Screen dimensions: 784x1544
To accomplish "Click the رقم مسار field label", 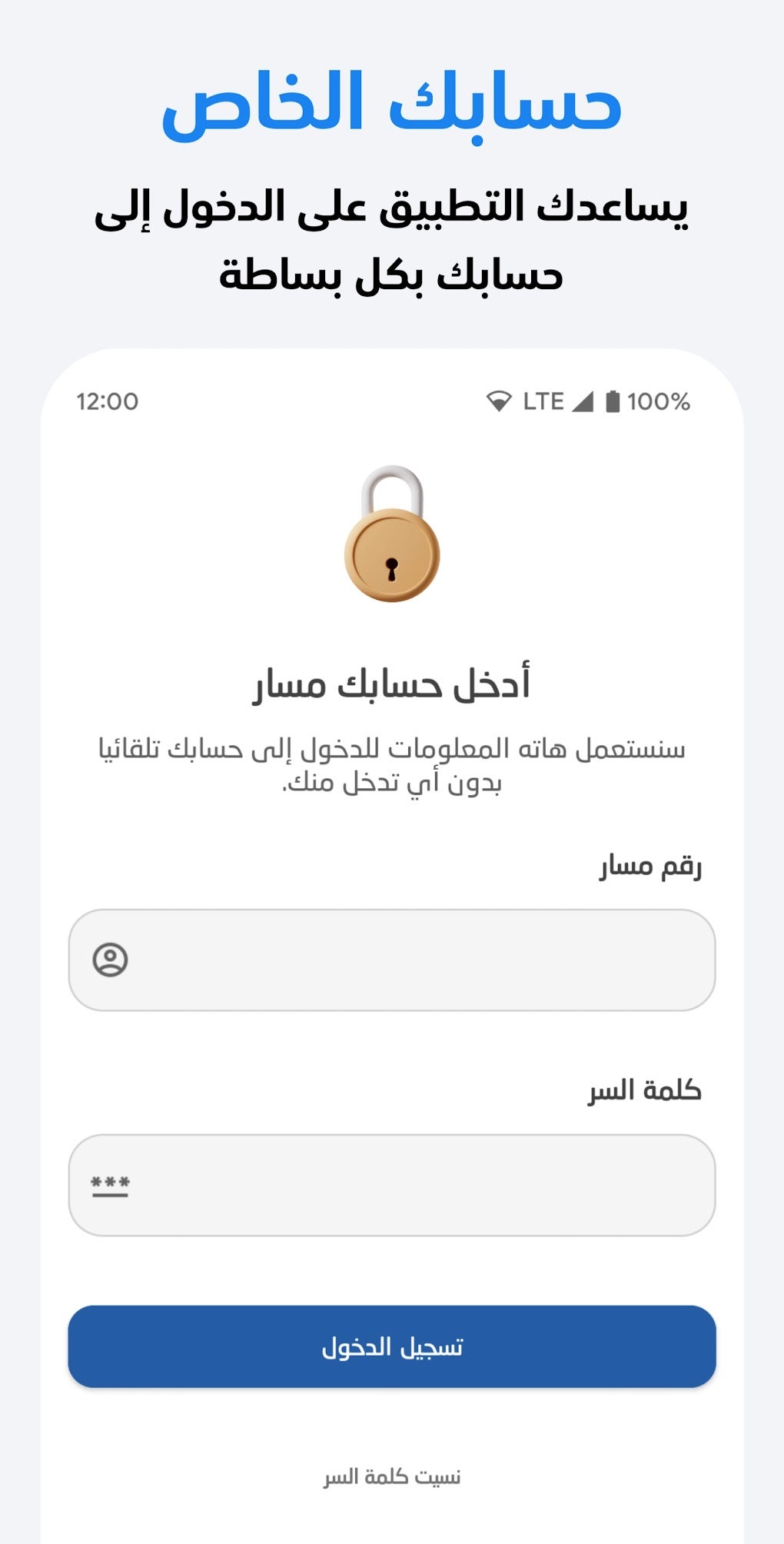I will tap(650, 867).
